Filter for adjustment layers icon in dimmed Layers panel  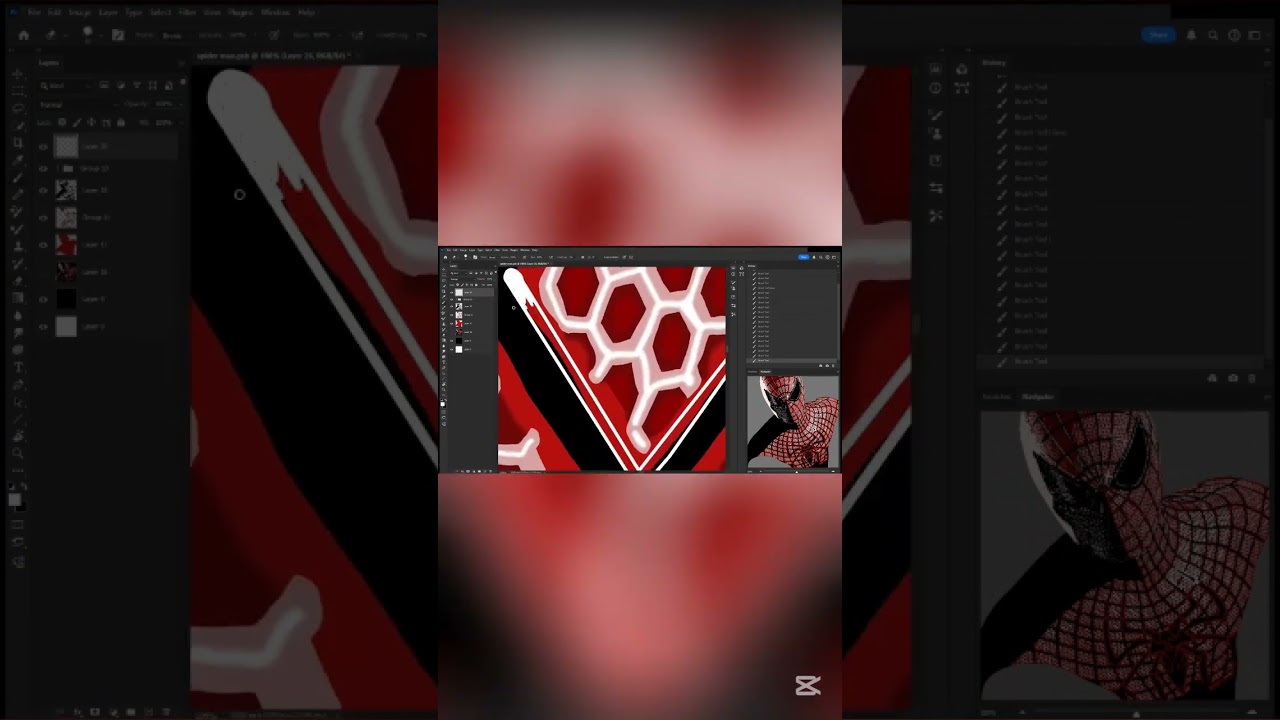(x=120, y=85)
